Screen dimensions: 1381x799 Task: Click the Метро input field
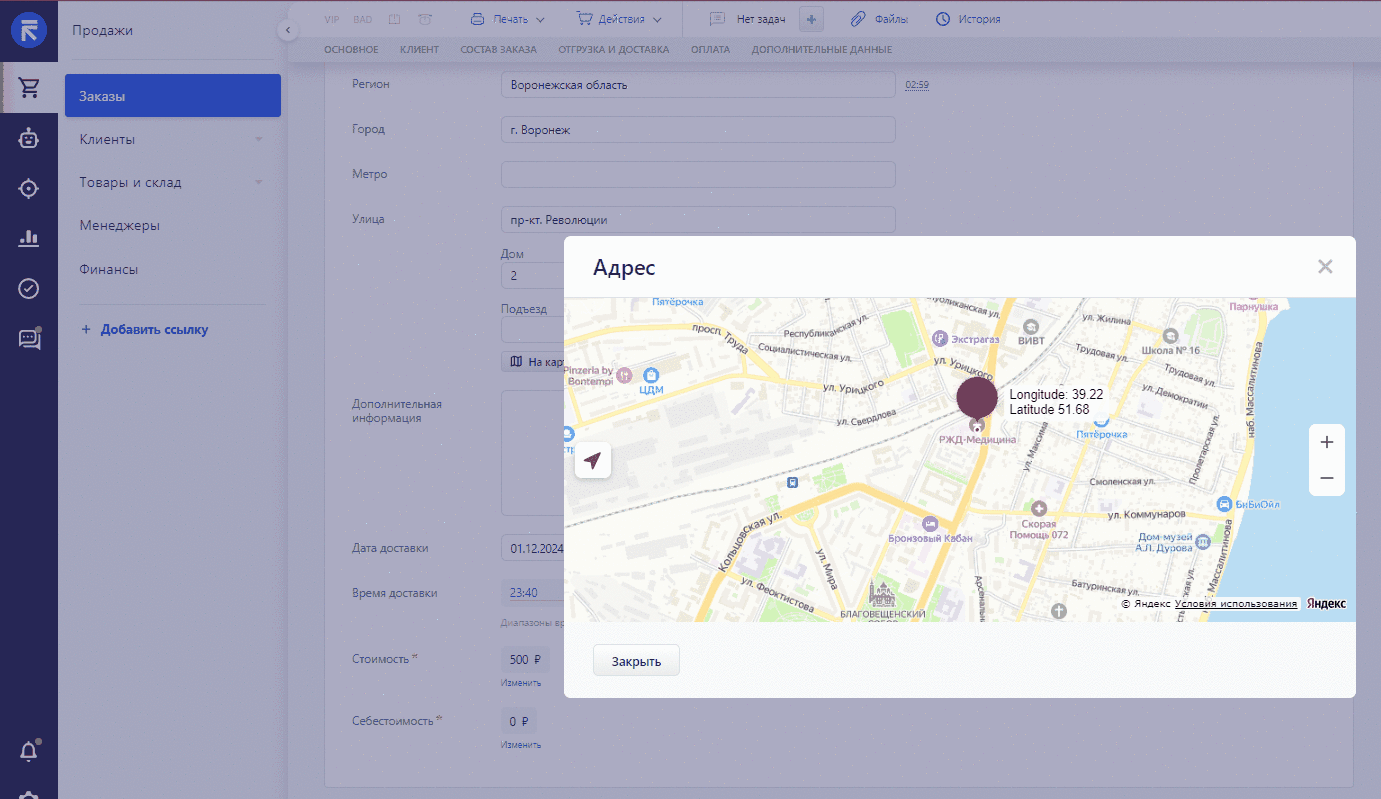[x=698, y=174]
